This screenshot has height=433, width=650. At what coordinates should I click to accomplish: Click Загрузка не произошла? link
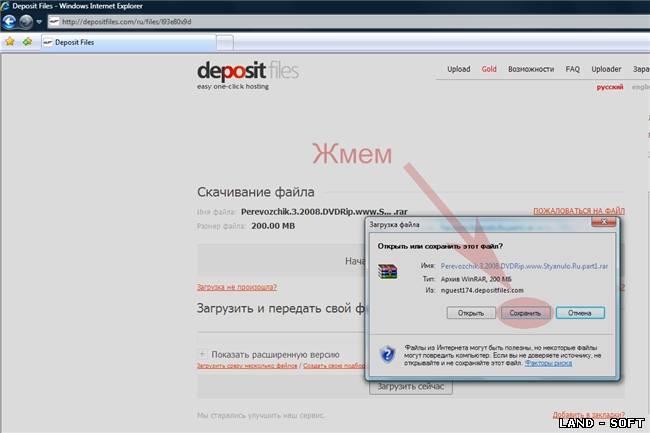pos(236,287)
